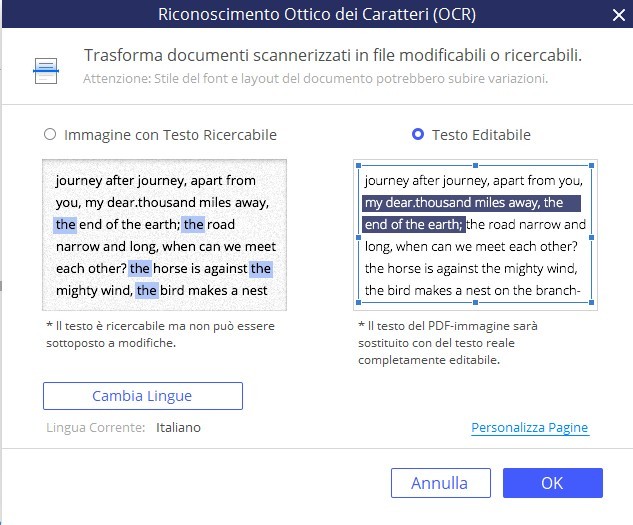Select the Testo Editabile radio button
The image size is (633, 525).
tap(418, 134)
